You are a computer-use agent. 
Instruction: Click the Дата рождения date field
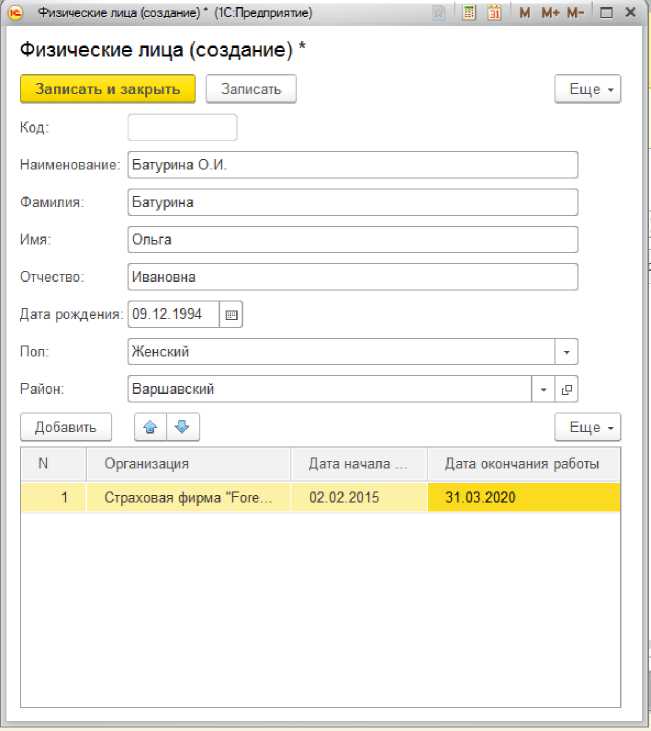coord(173,315)
